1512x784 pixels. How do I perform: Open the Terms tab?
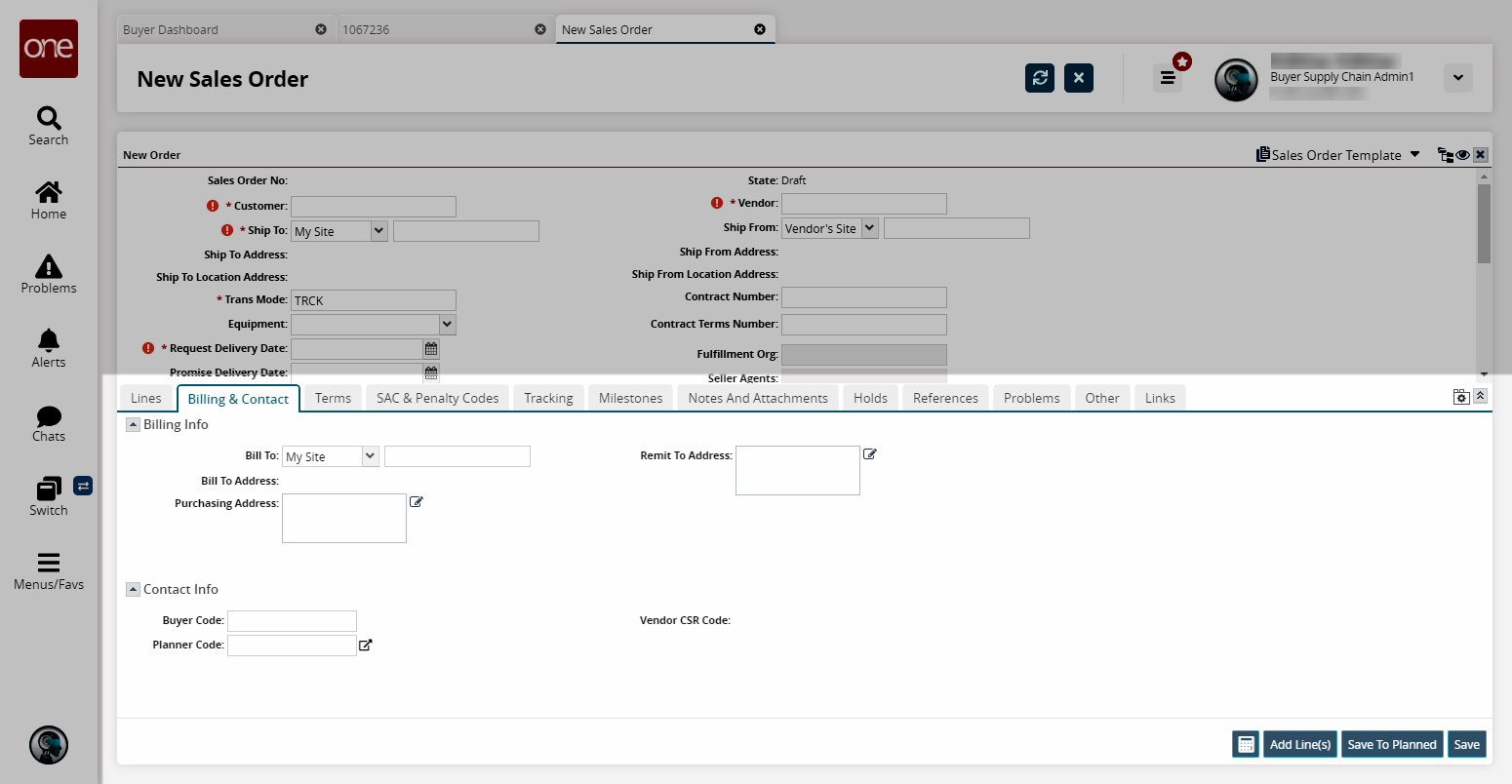[x=333, y=398]
